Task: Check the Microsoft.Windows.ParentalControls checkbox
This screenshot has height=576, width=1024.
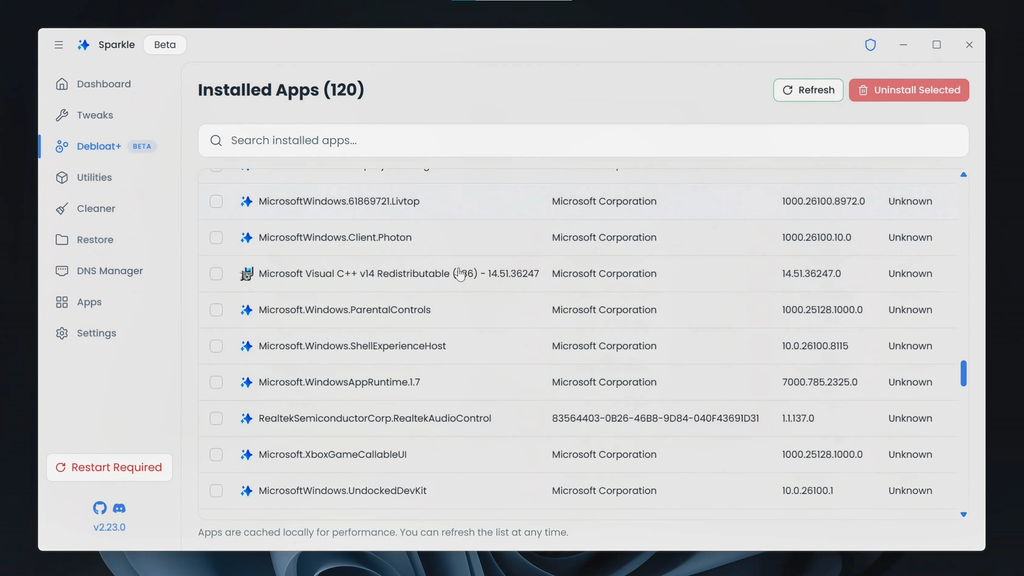Action: (x=216, y=310)
